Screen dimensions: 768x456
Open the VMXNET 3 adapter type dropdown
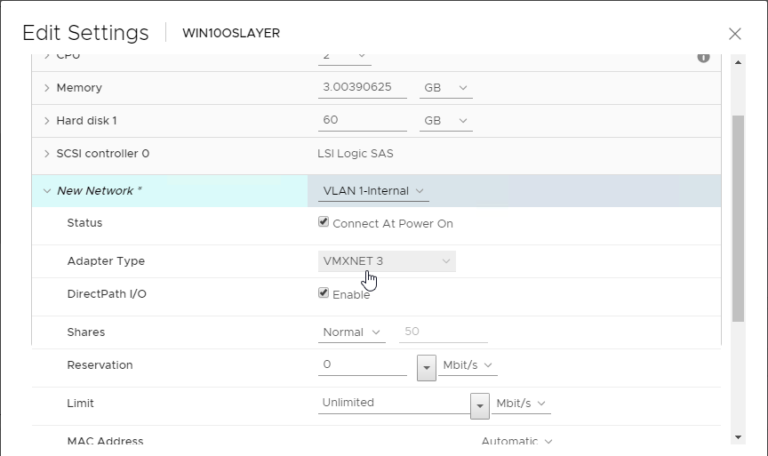coord(386,261)
